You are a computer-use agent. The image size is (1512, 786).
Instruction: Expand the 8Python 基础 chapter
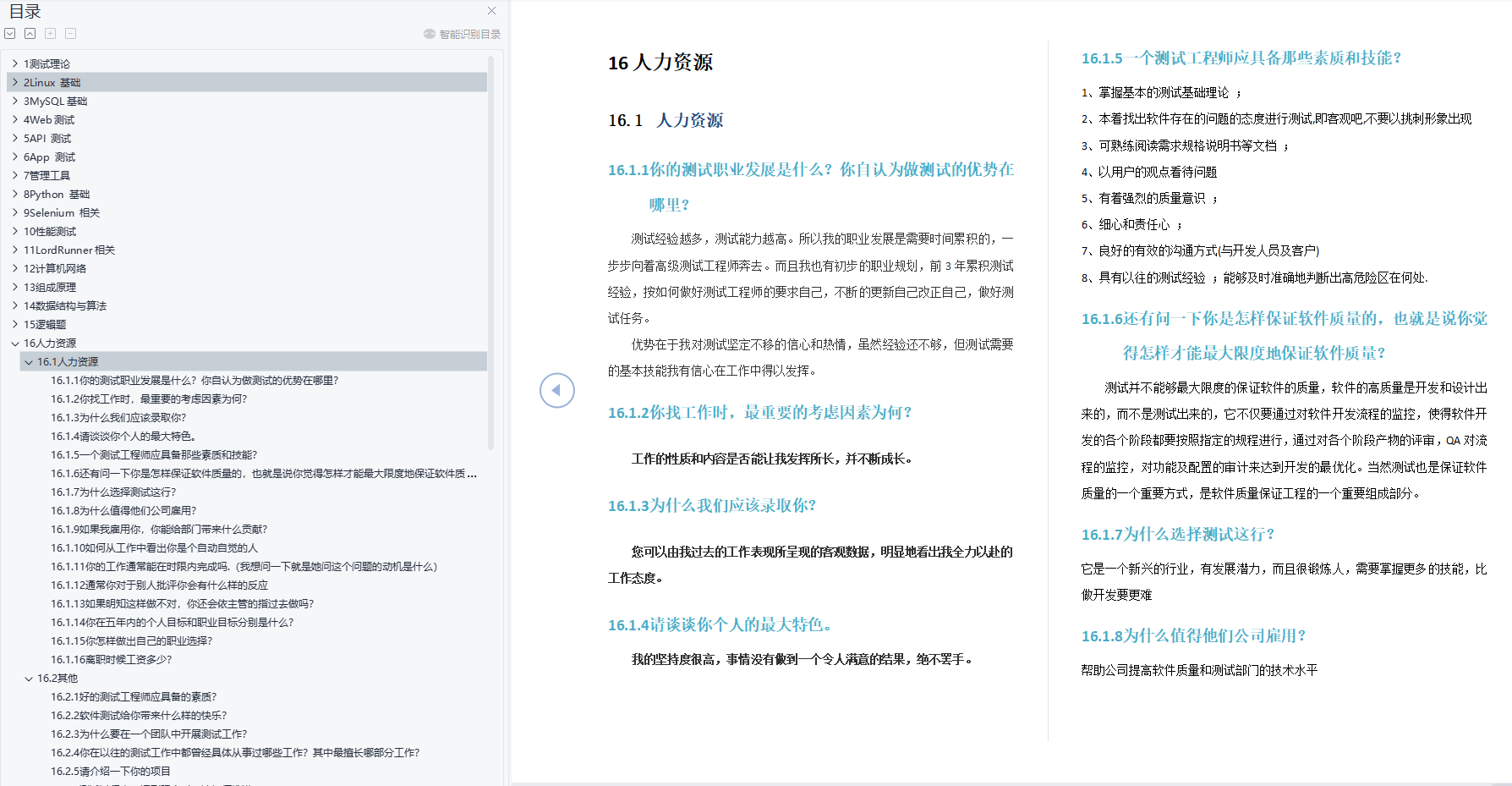click(15, 194)
